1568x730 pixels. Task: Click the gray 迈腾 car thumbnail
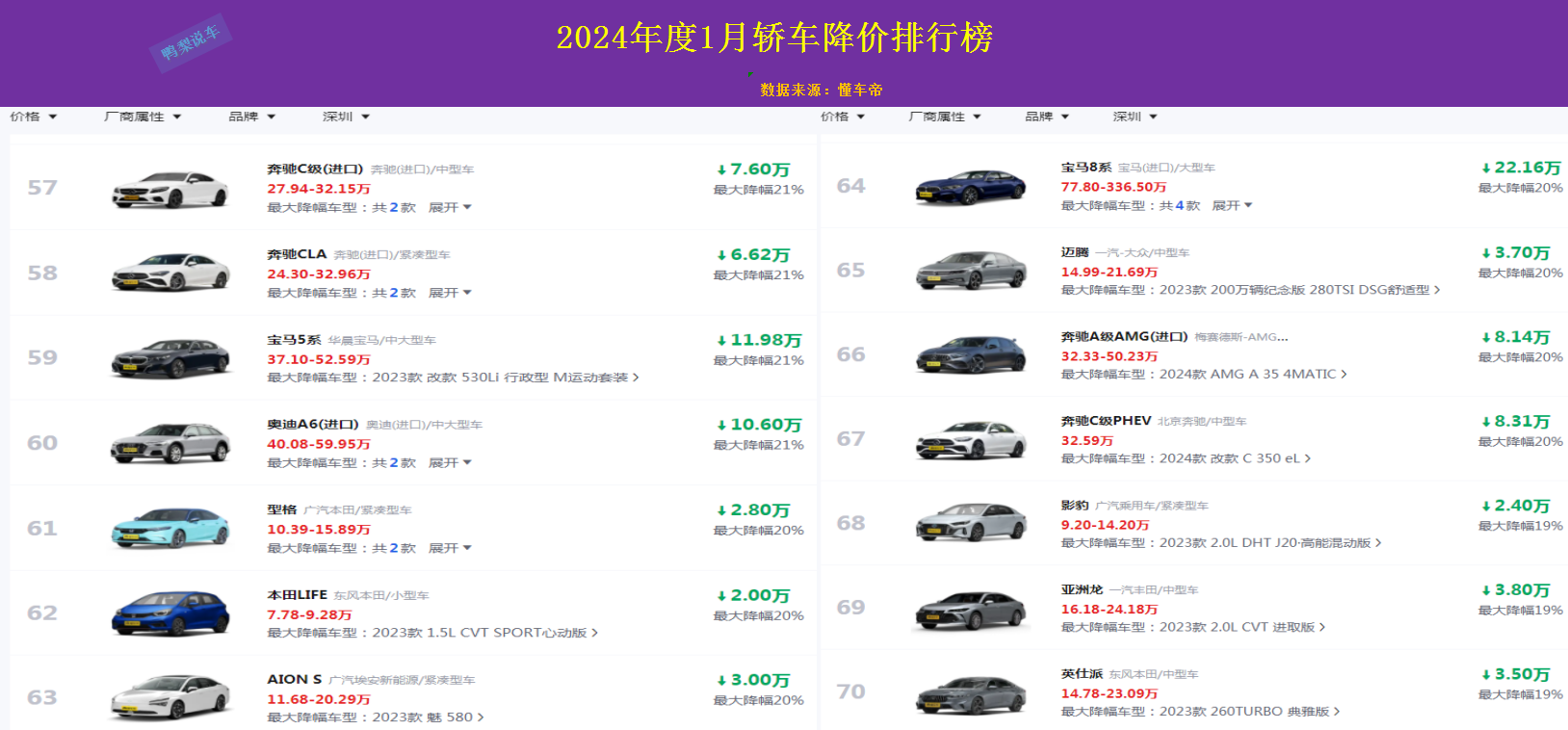[x=970, y=271]
